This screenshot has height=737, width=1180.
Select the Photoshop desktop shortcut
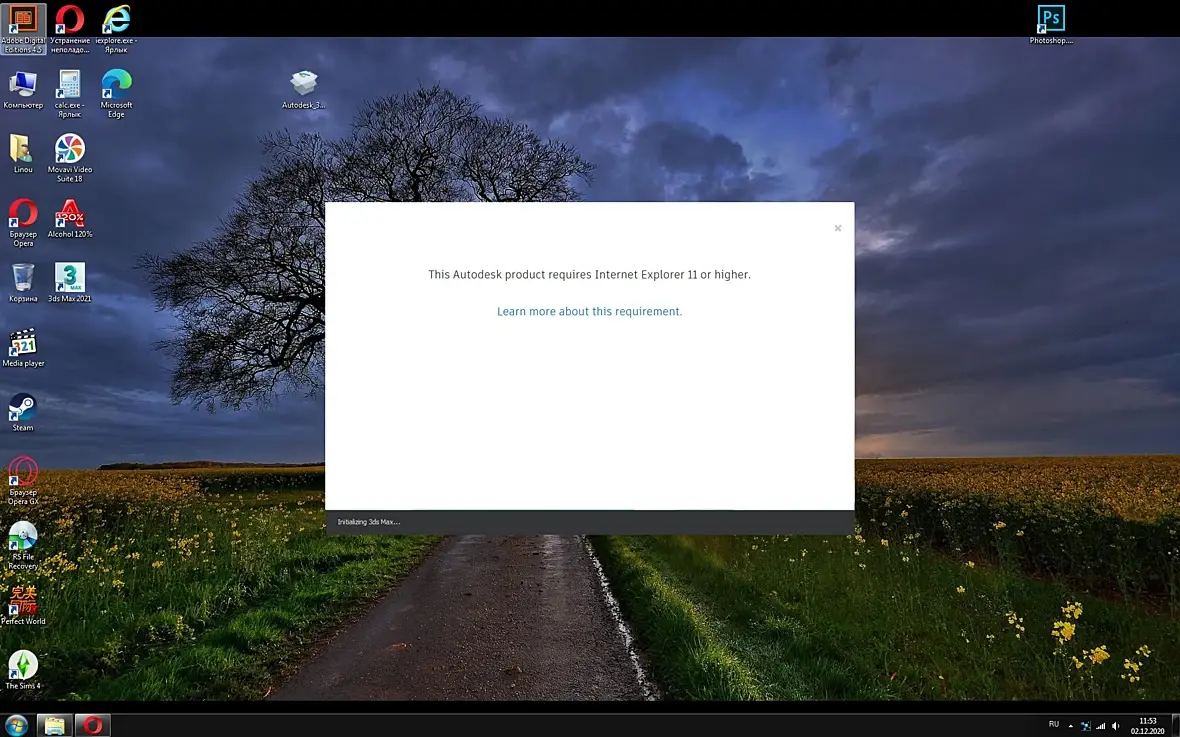click(1051, 24)
